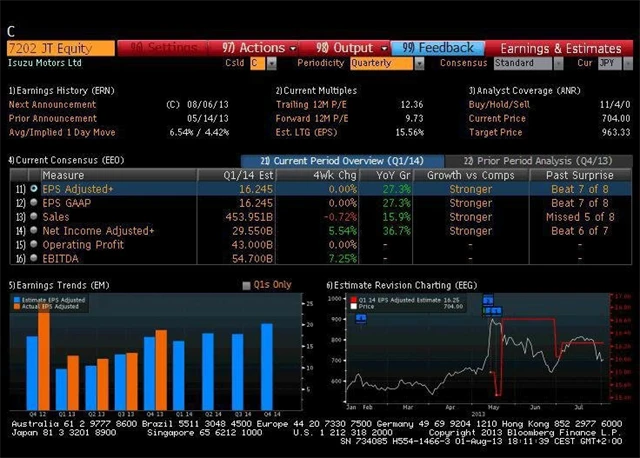Click the Growth vs Comps column header
Viewport: 640px width, 458px height.
pyautogui.click(x=471, y=175)
